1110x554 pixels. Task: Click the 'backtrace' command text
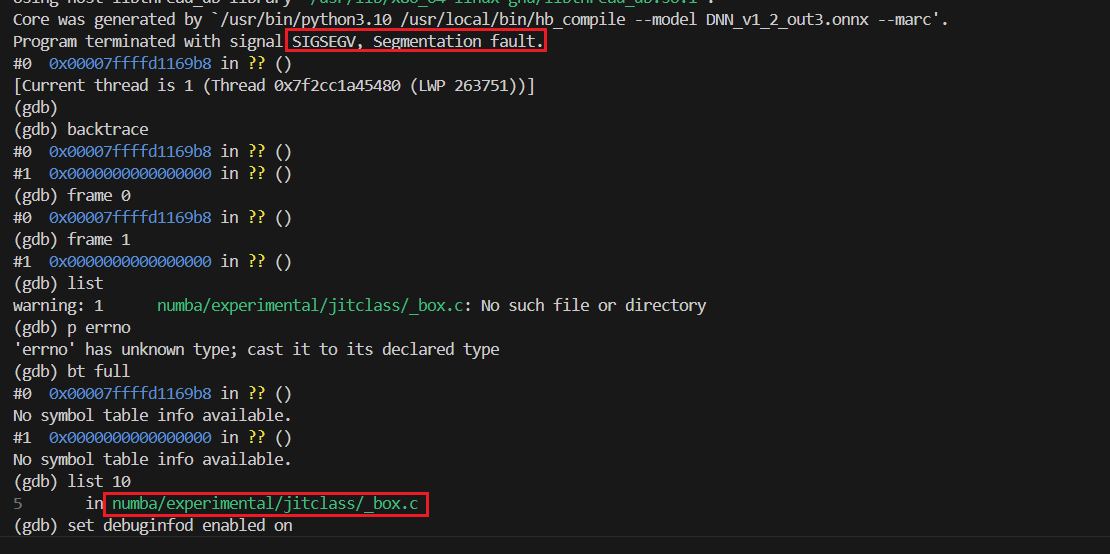[107, 129]
